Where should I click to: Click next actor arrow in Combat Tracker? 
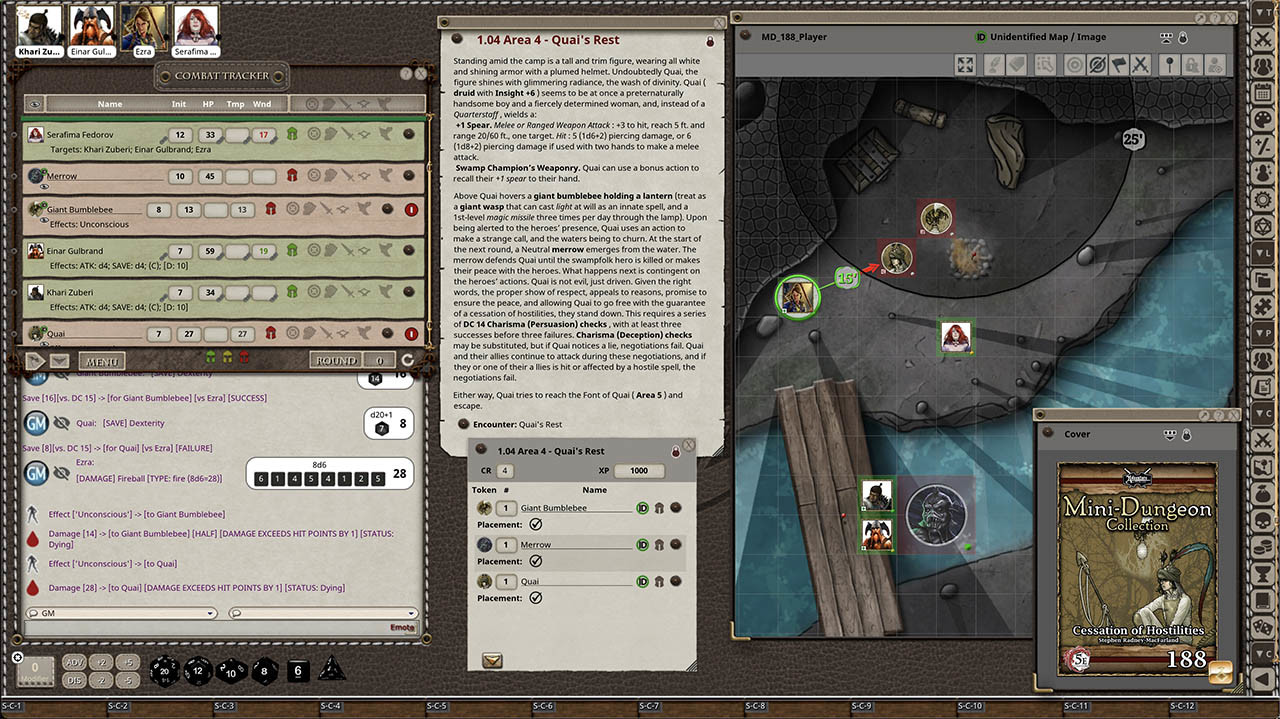[x=36, y=361]
